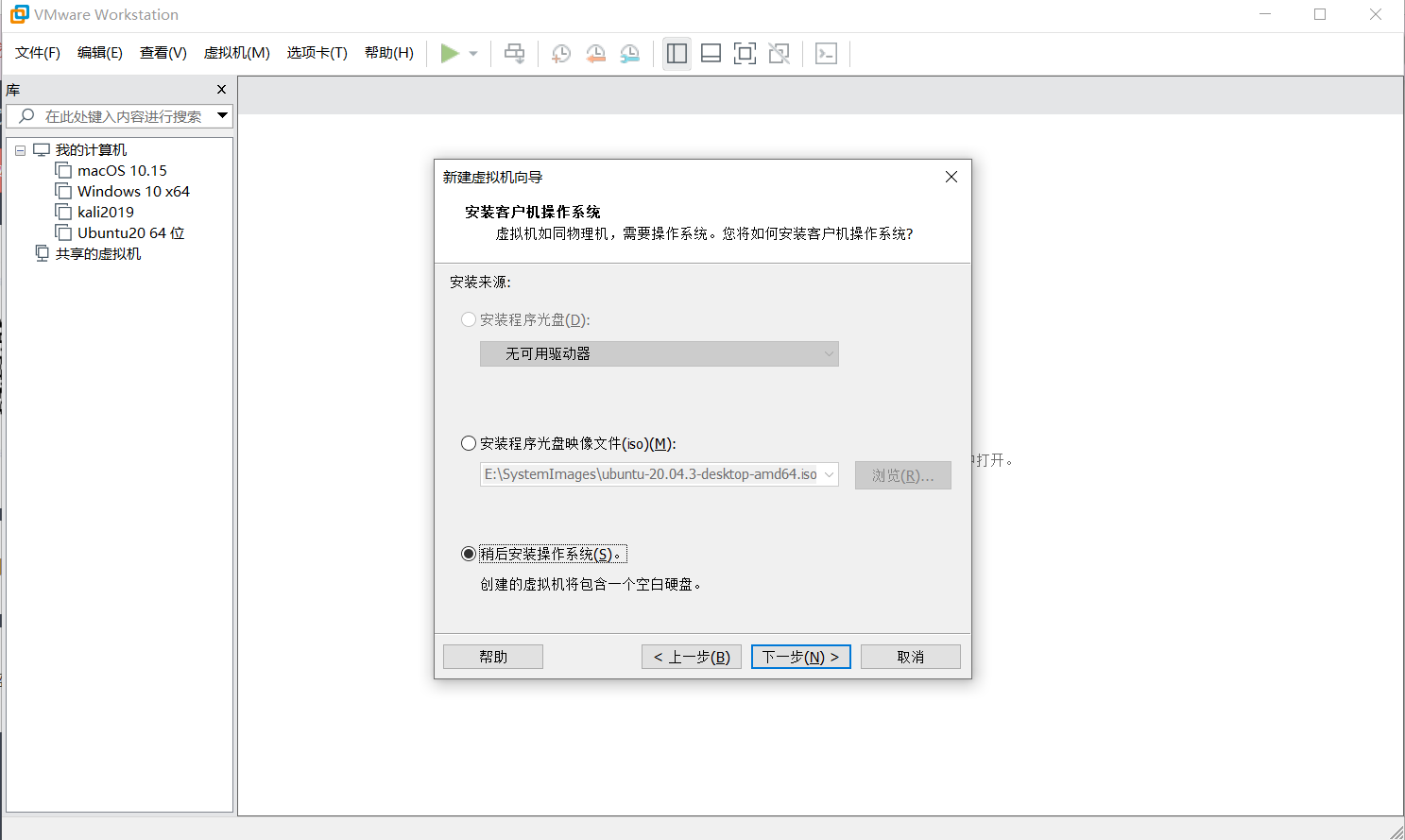This screenshot has height=840, width=1405.
Task: Click the green power-on play icon
Action: pyautogui.click(x=450, y=54)
